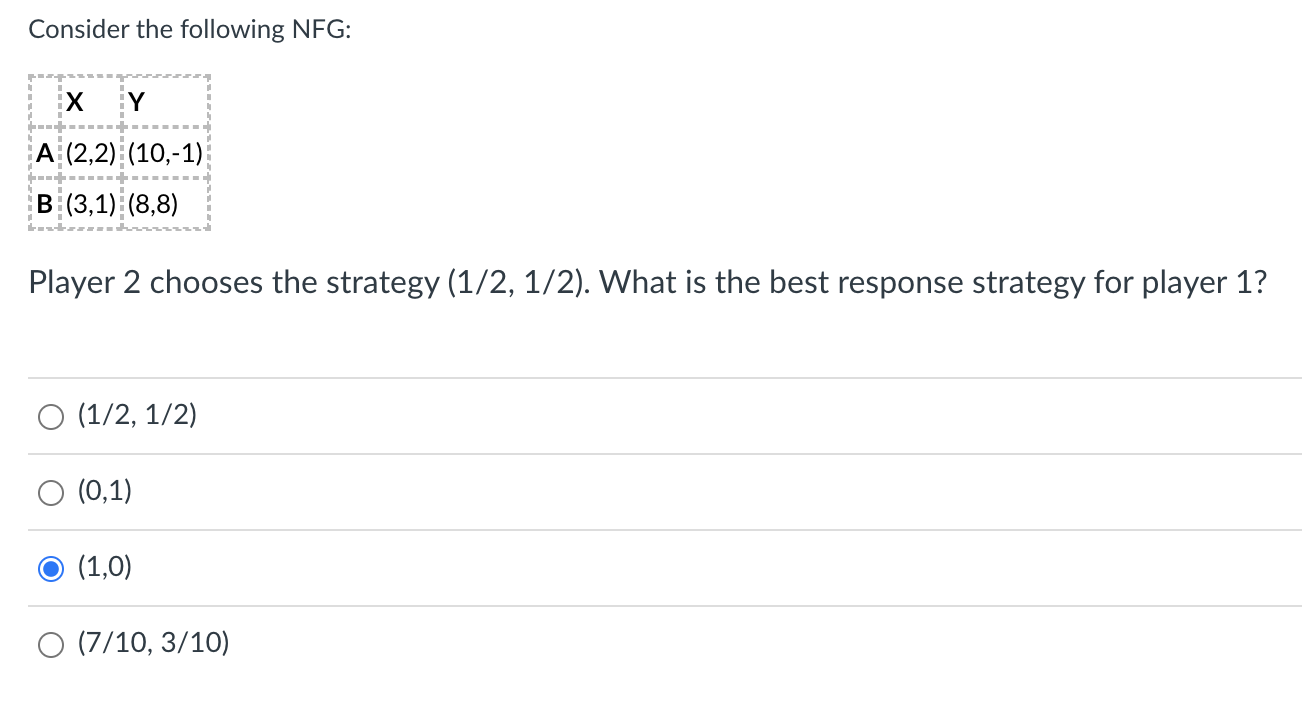The image size is (1302, 720).
Task: Choose the (7/10, 3/10) answer option
Action: click(x=50, y=644)
